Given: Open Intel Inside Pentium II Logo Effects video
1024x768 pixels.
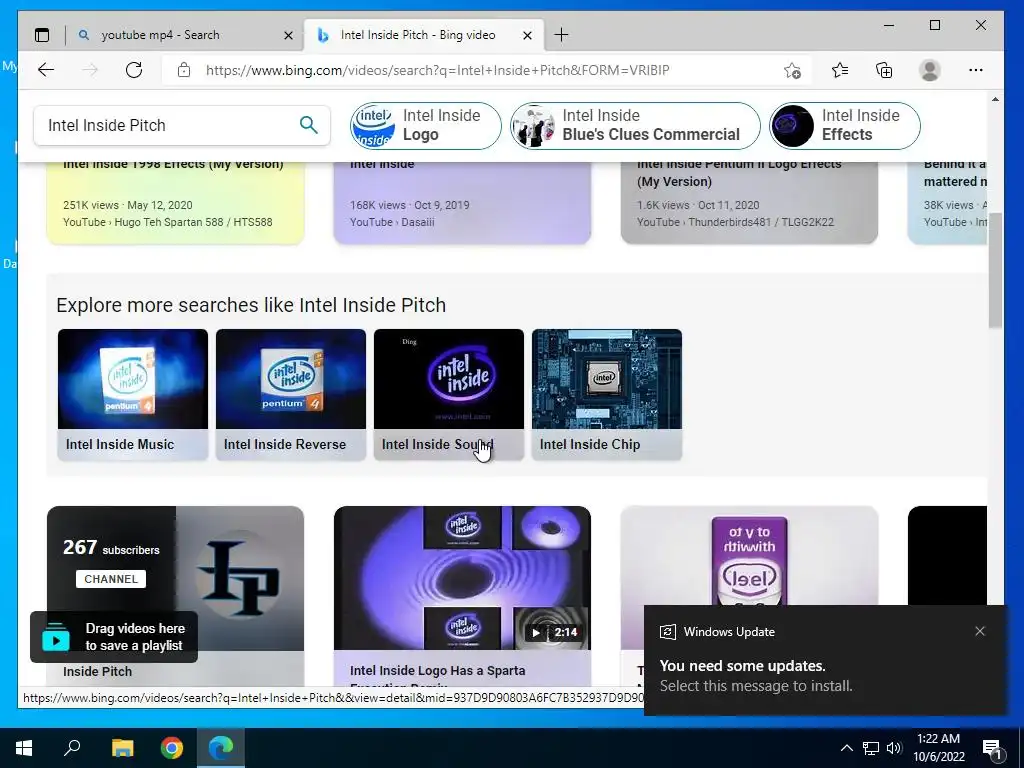Looking at the screenshot, I should coord(749,201).
